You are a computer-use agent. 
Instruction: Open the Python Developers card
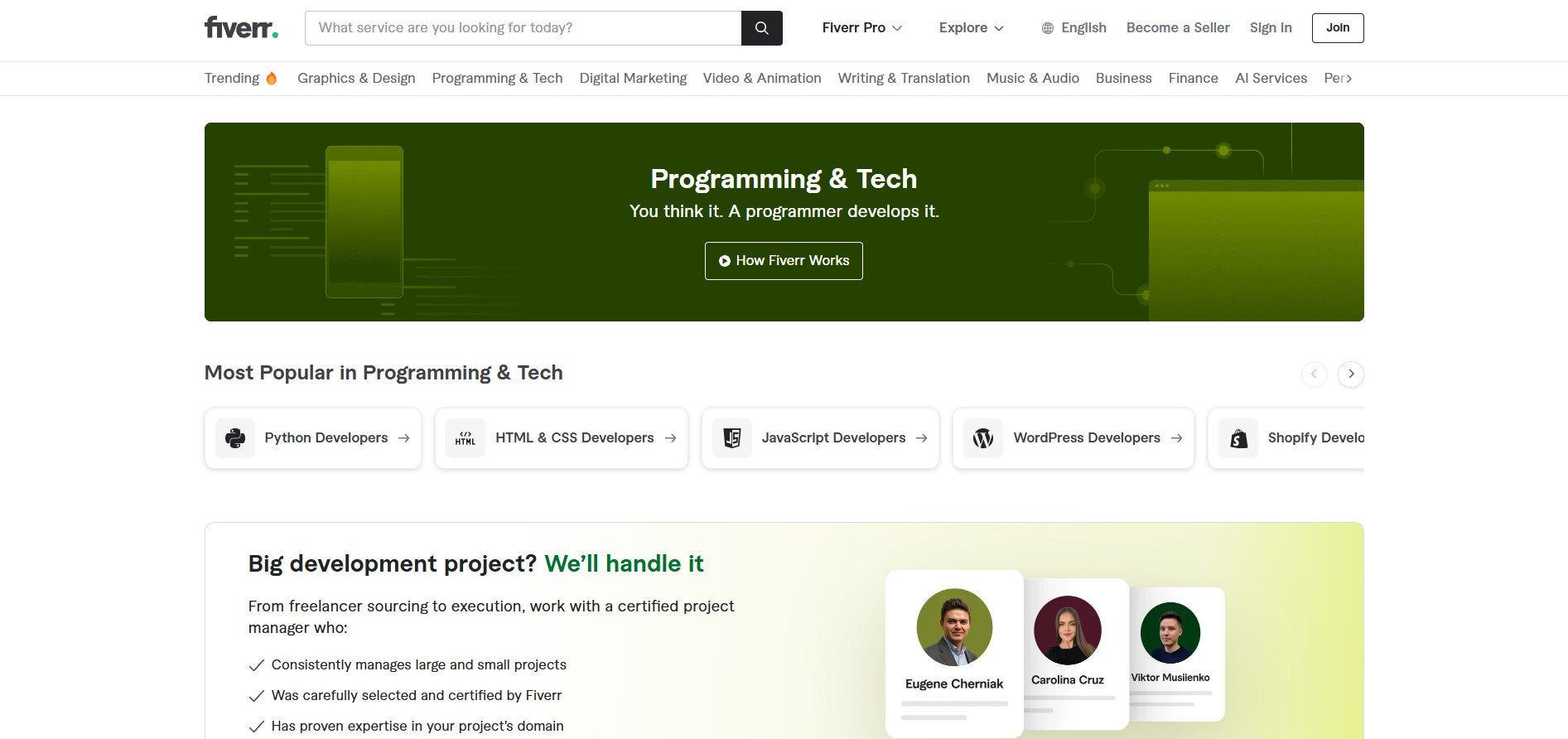click(x=313, y=438)
